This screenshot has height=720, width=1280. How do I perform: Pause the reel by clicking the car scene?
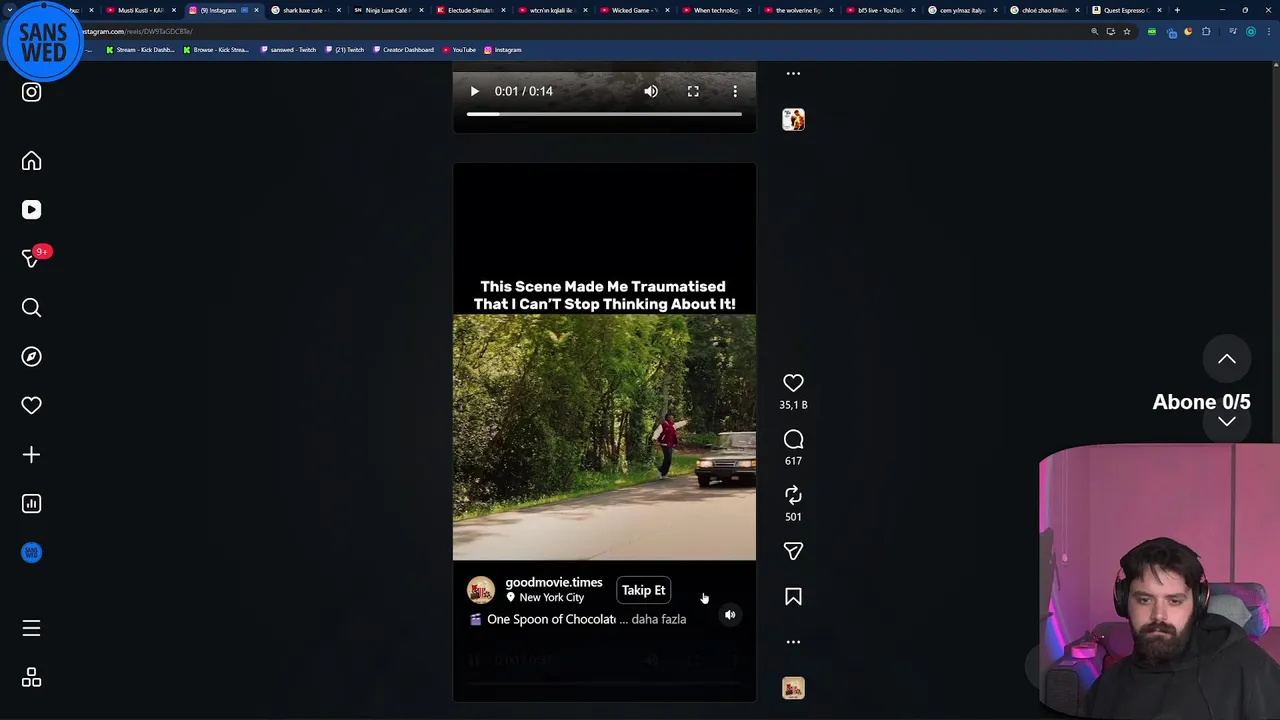click(x=604, y=438)
